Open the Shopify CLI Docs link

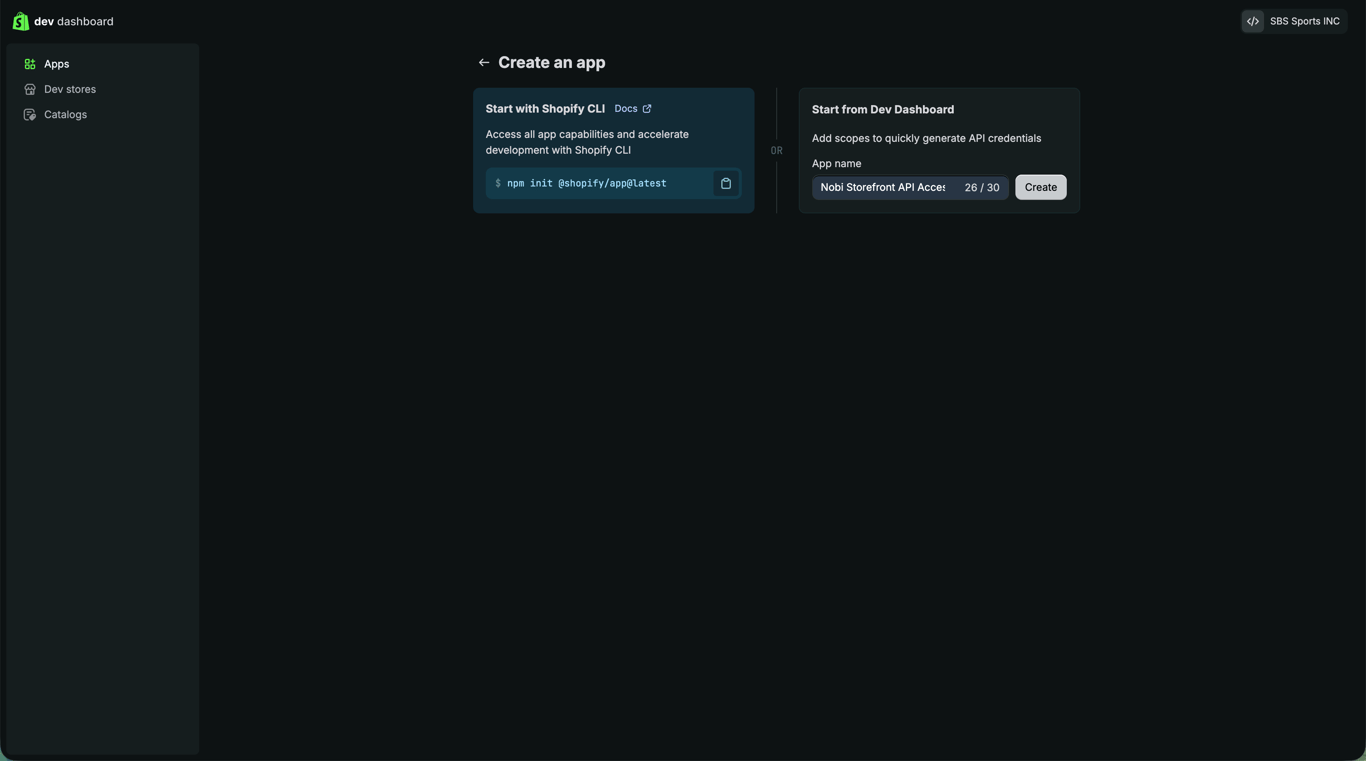point(633,109)
